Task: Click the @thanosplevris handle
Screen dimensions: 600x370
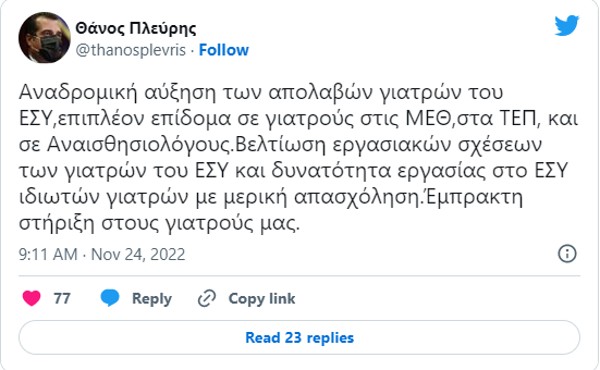Action: point(130,50)
